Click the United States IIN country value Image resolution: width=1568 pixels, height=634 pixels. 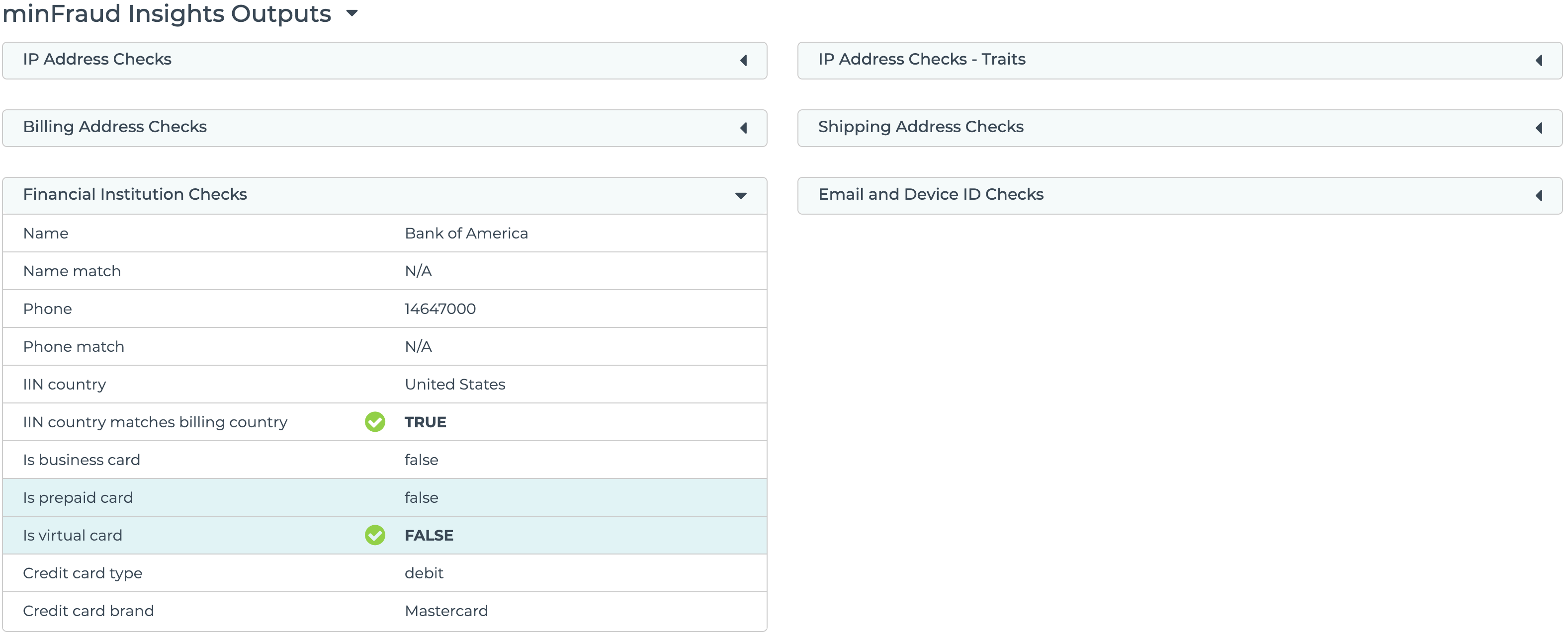(x=455, y=384)
